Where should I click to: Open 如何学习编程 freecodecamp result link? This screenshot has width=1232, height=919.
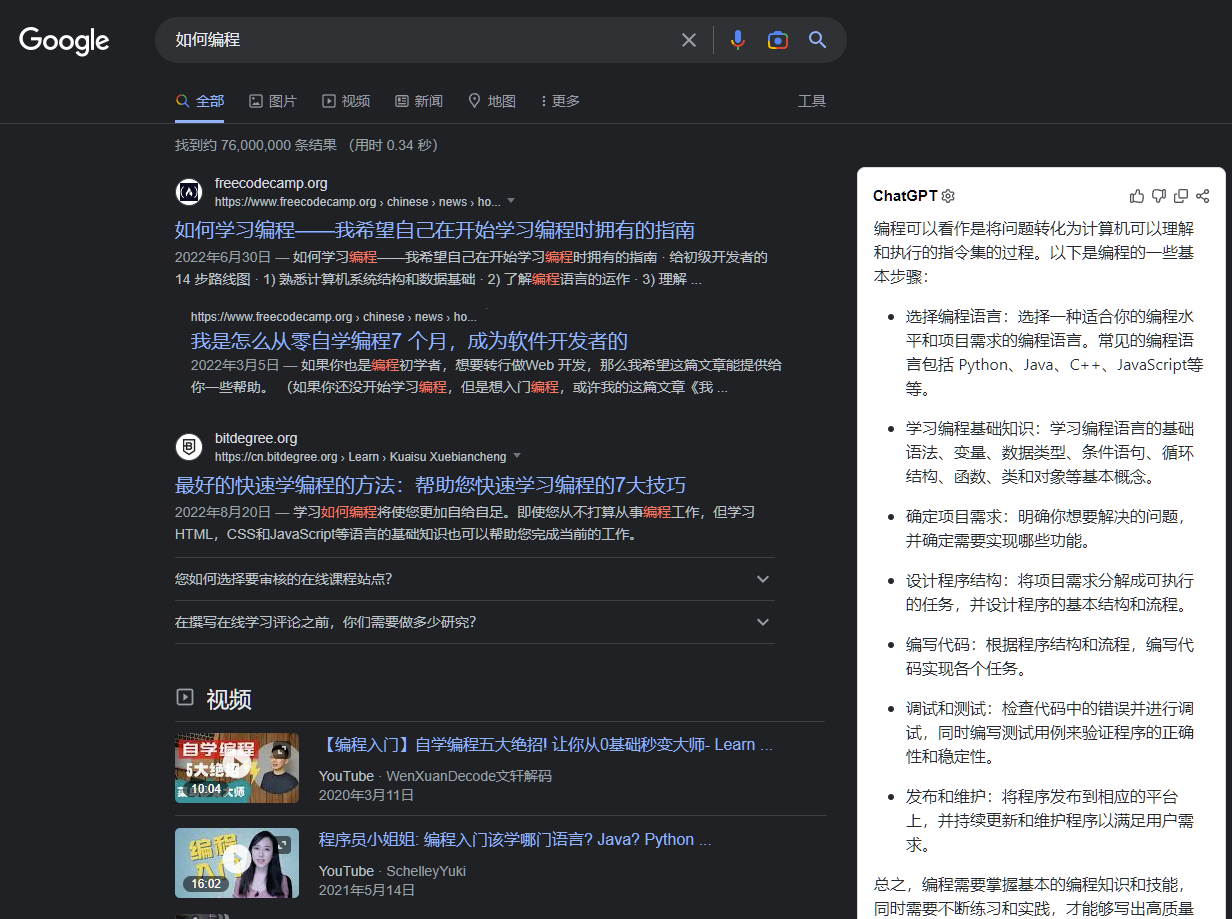[434, 230]
